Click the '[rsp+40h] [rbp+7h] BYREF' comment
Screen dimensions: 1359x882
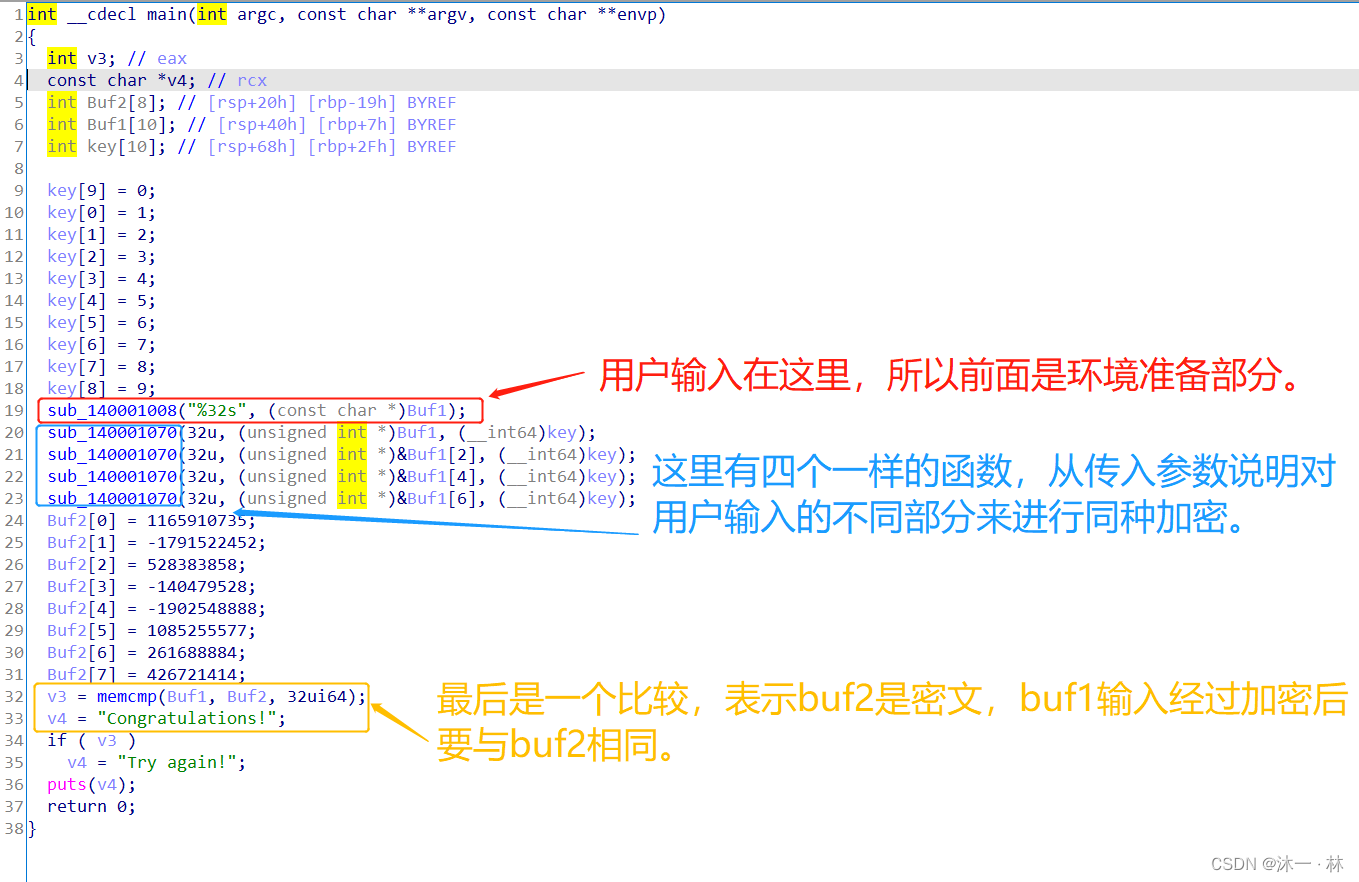click(x=337, y=124)
